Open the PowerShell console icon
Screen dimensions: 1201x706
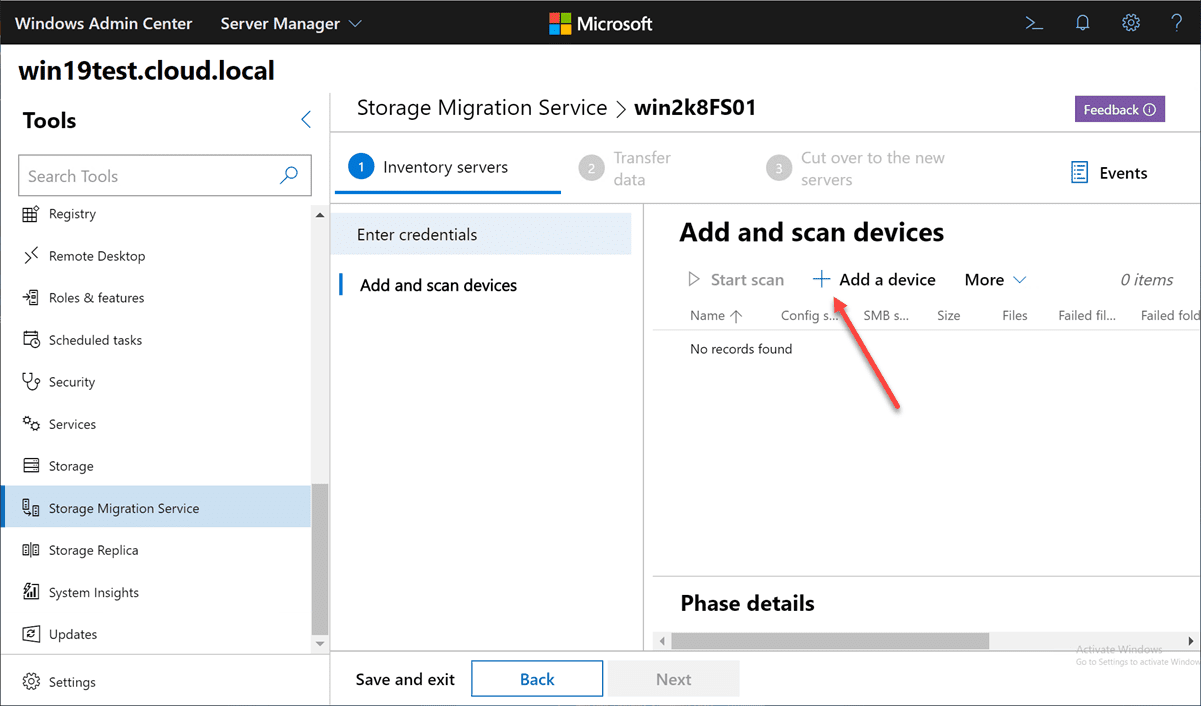point(1035,23)
